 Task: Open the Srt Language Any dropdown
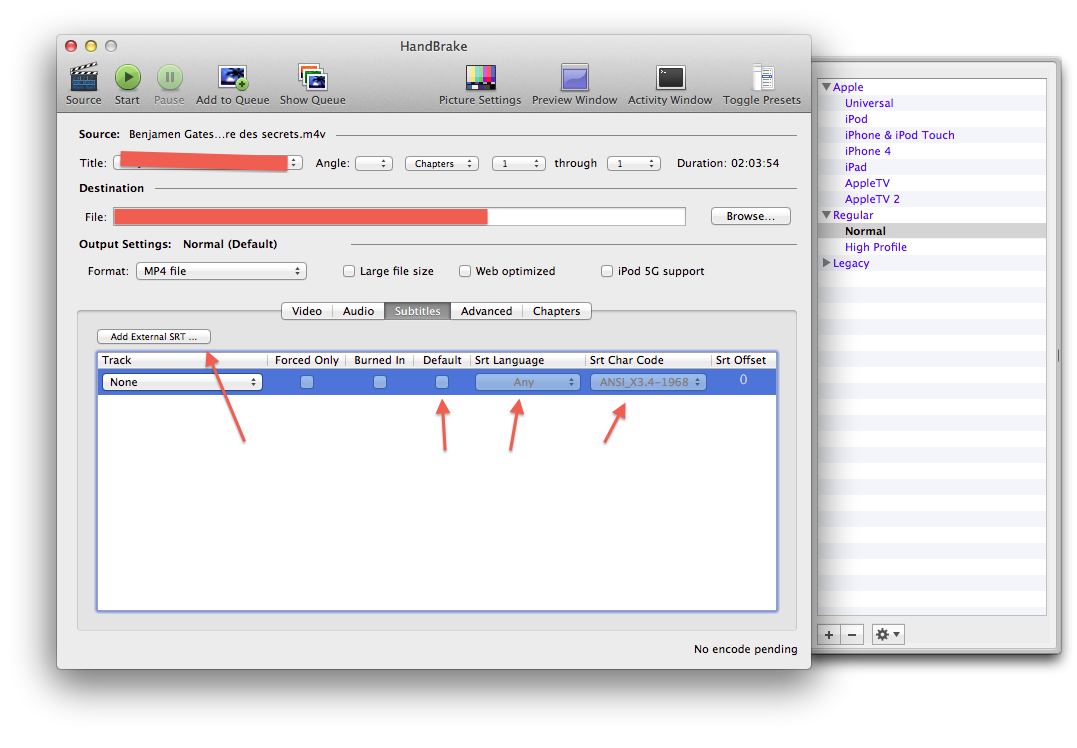click(528, 382)
